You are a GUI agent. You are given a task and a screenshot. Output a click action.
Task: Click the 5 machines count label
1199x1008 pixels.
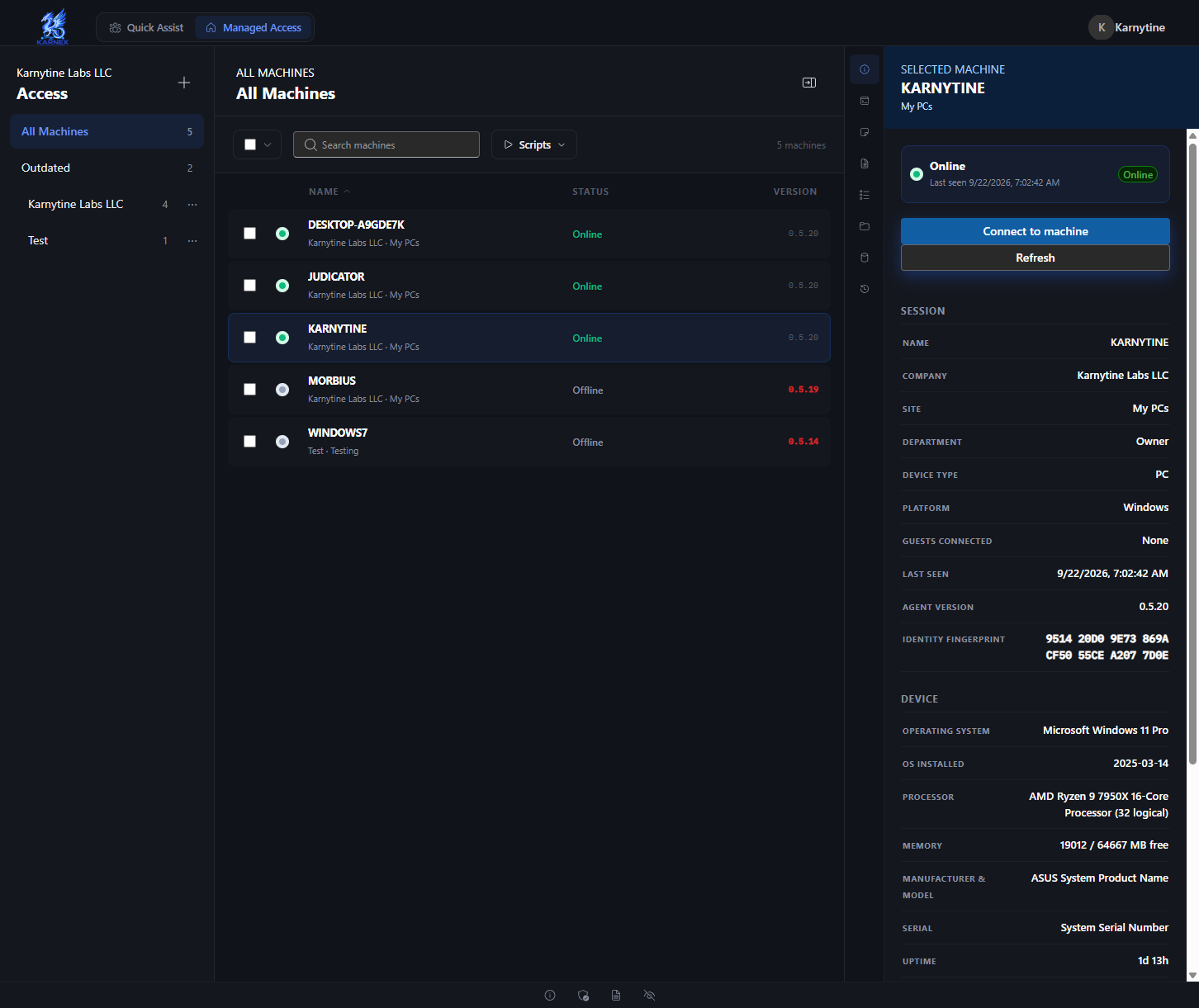tap(801, 145)
